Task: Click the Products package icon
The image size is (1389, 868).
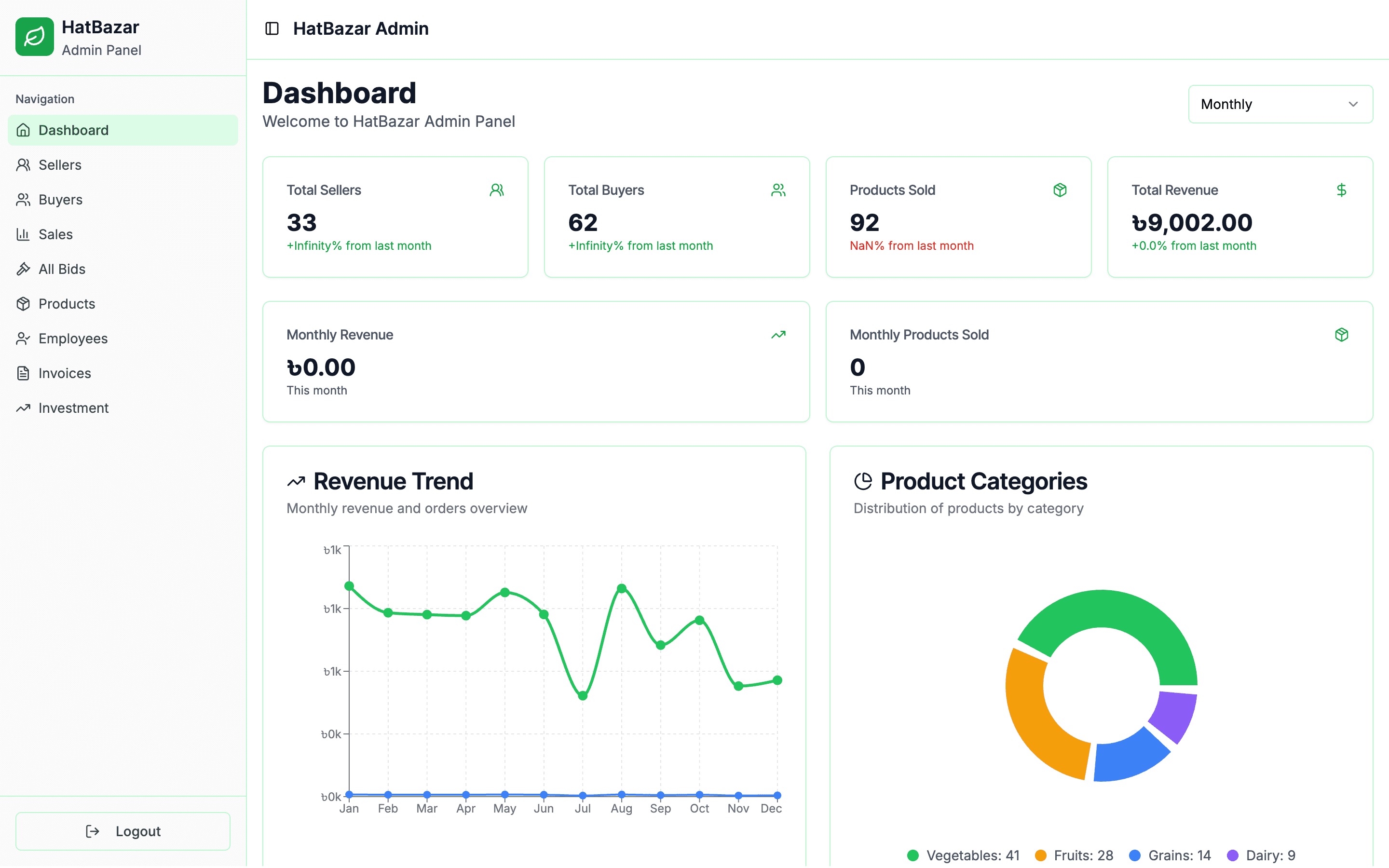Action: [x=24, y=304]
